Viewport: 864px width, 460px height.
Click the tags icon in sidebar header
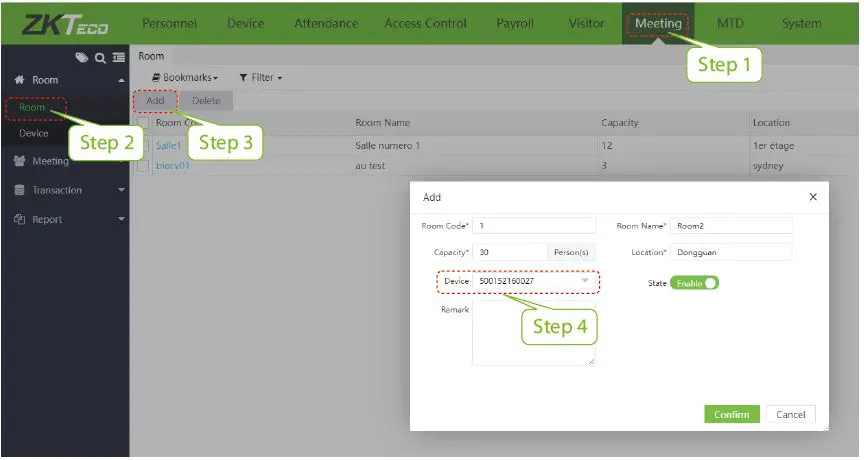(x=82, y=57)
